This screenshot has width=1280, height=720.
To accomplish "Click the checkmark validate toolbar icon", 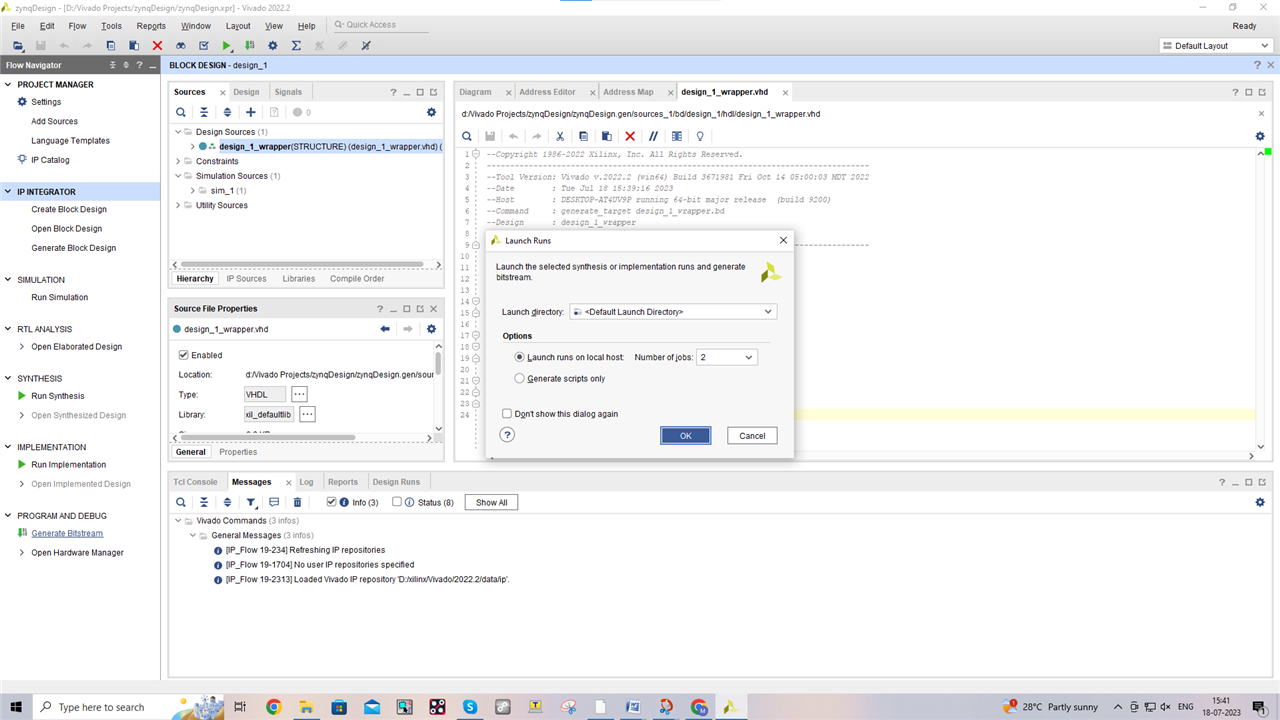I will click(204, 46).
